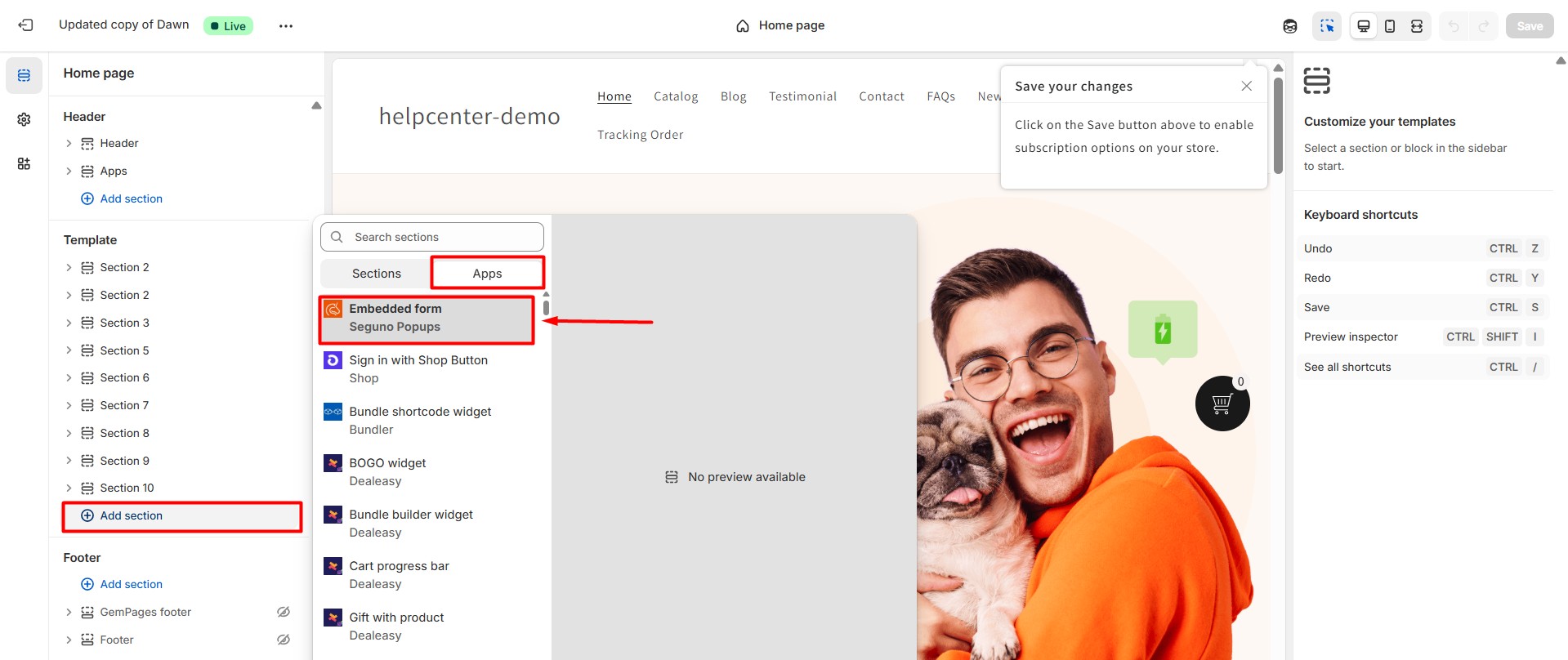Screen dimensions: 1568x660
Task: Select desktop preview mode
Action: point(1363,26)
